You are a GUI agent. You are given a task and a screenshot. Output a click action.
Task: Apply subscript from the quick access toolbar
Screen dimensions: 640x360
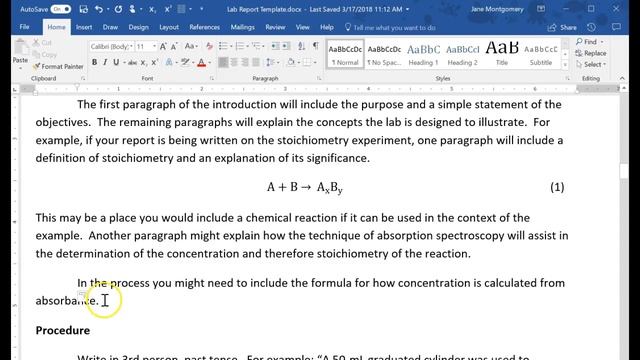click(x=152, y=9)
